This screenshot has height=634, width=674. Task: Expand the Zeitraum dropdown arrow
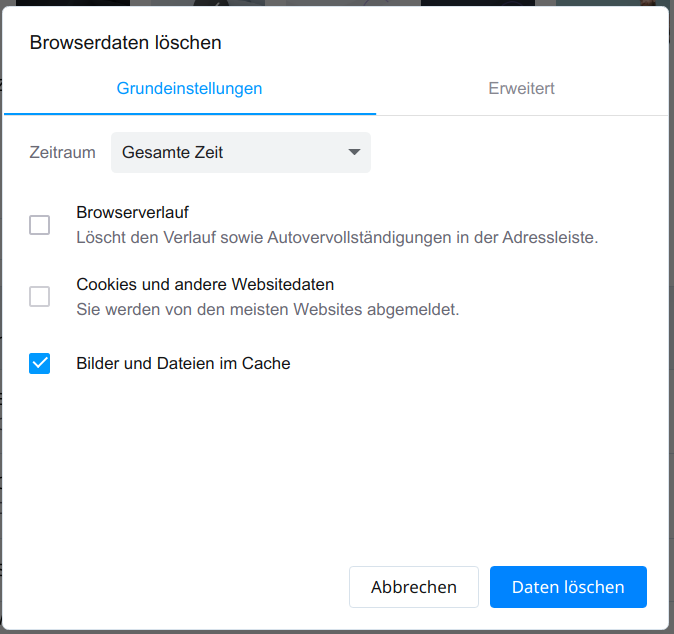coord(354,152)
